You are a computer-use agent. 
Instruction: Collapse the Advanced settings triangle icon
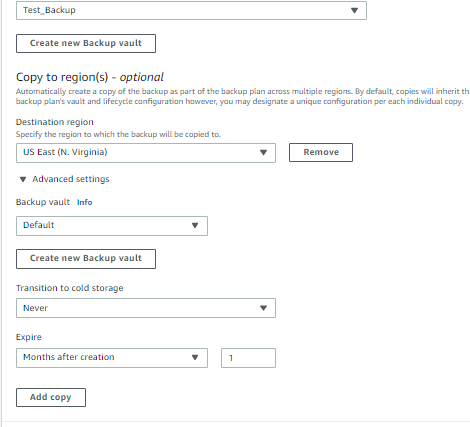[x=23, y=179]
